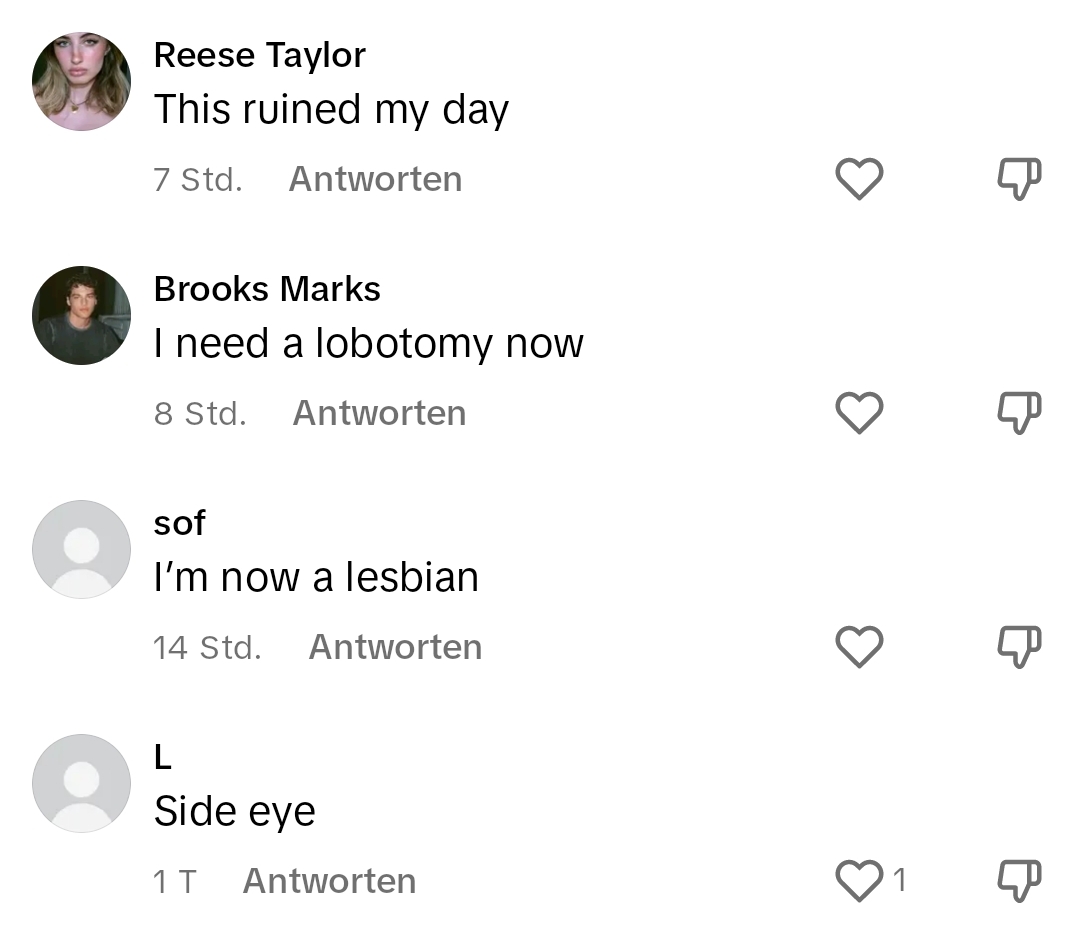Image resolution: width=1067 pixels, height=930 pixels.
Task: Reply to sof's comment via Antworten
Action: 395,648
